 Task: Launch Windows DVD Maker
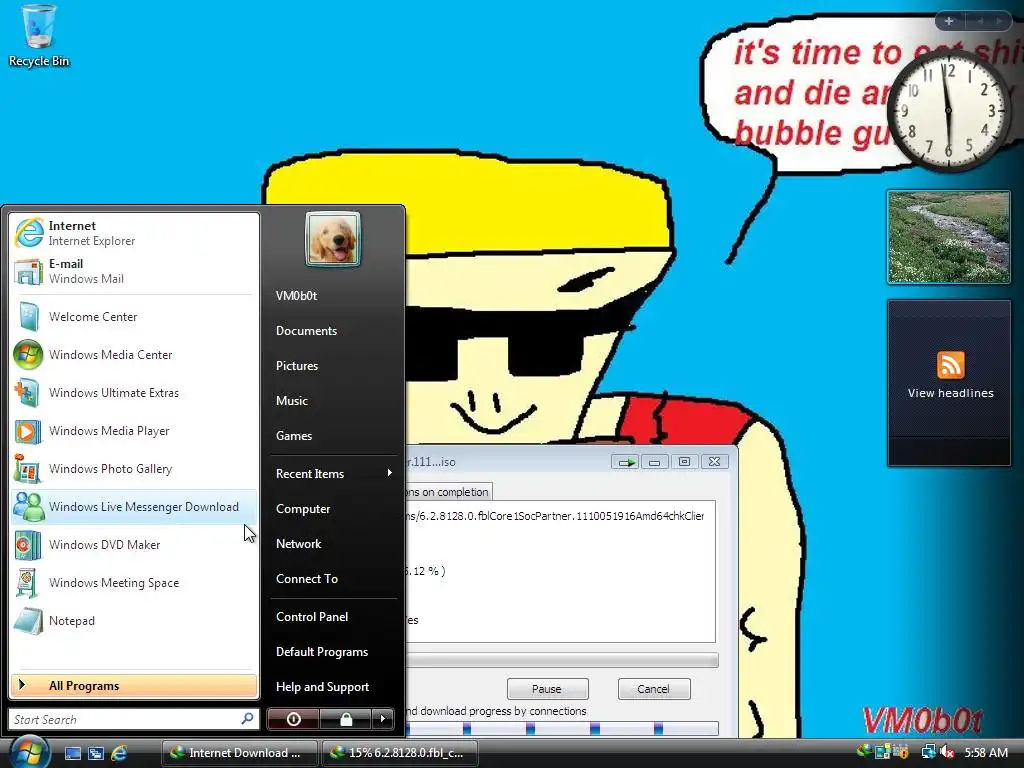[134, 545]
